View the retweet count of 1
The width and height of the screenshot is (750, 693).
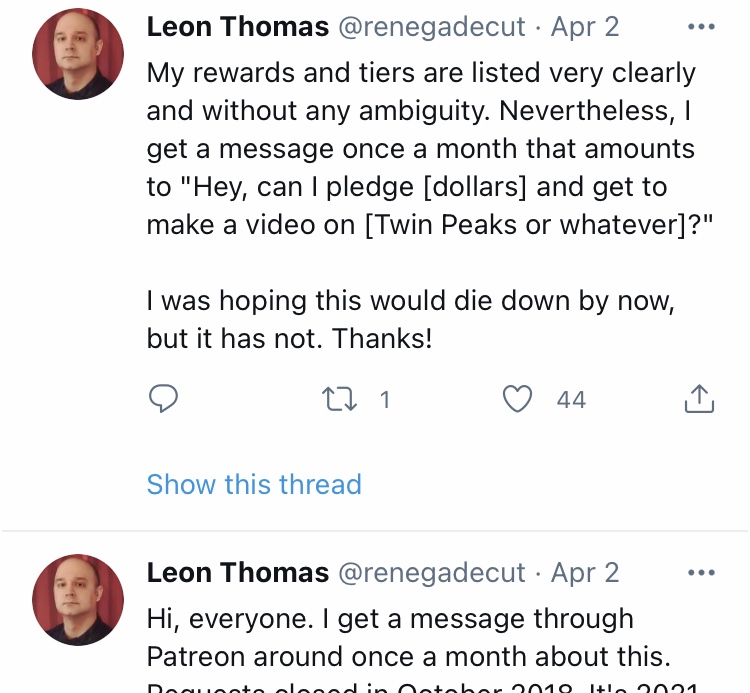[x=385, y=399]
